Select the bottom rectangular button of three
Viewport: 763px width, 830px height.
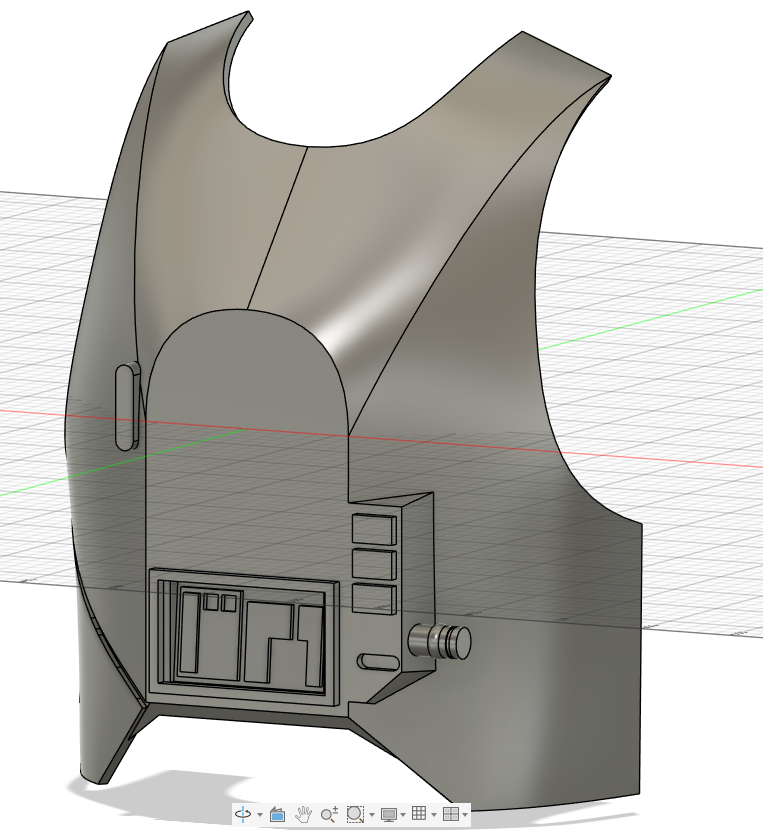[x=373, y=598]
